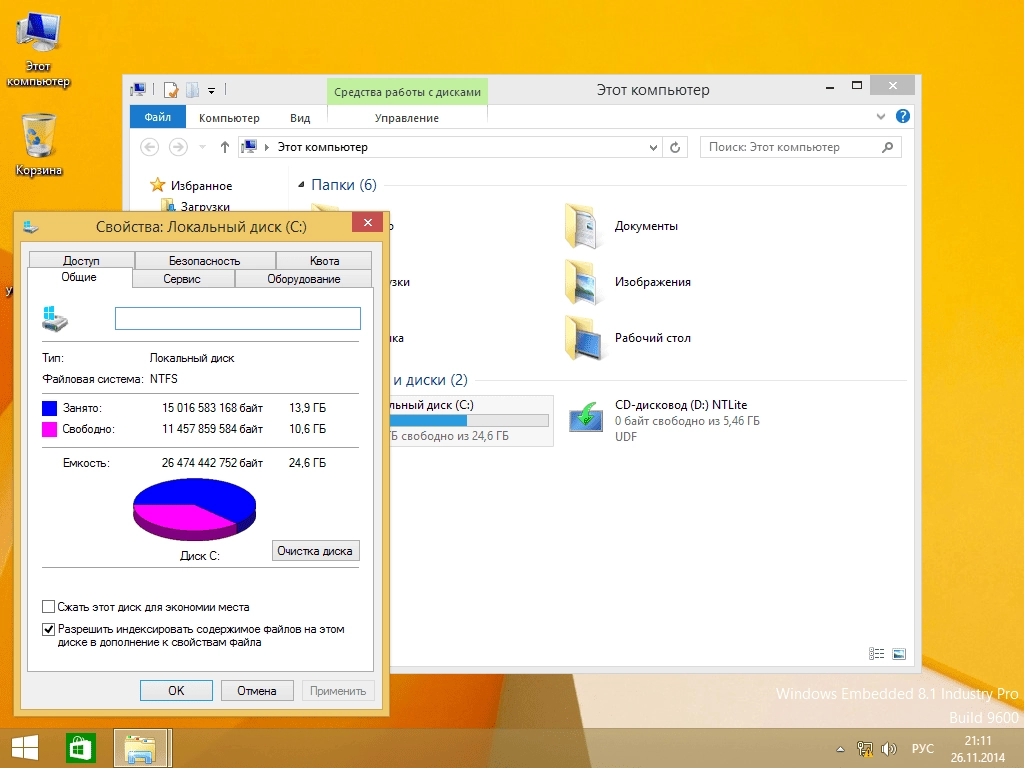Image resolution: width=1024 pixels, height=768 pixels.
Task: Select the Общие tab in properties
Action: tap(79, 277)
